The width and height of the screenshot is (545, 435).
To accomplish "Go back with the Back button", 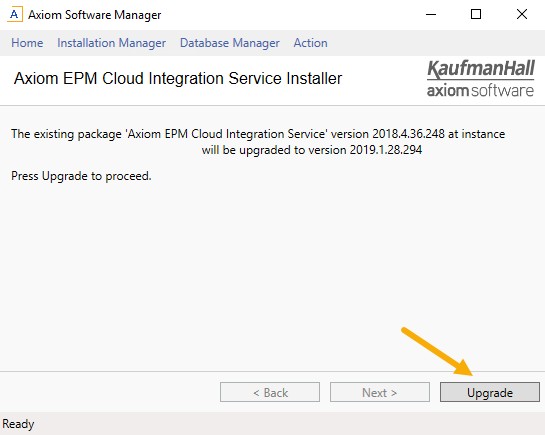I will tap(270, 392).
